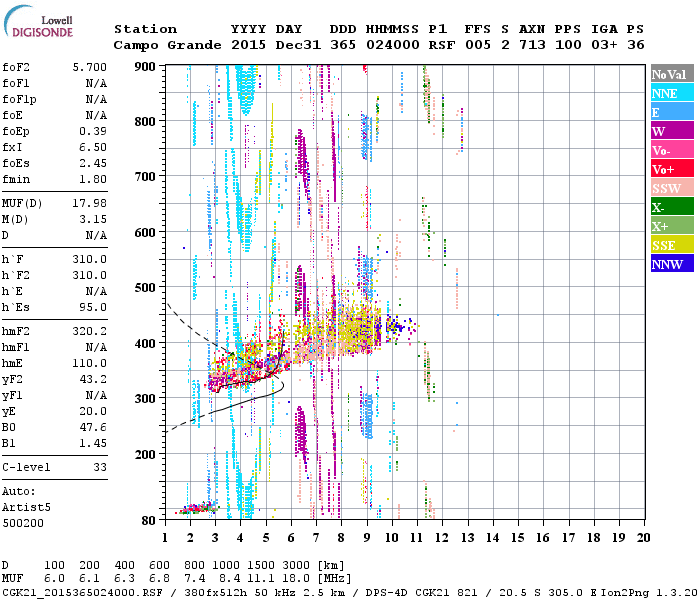Click the MUF 18.0 table value
This screenshot has width=700, height=600.
296,579
